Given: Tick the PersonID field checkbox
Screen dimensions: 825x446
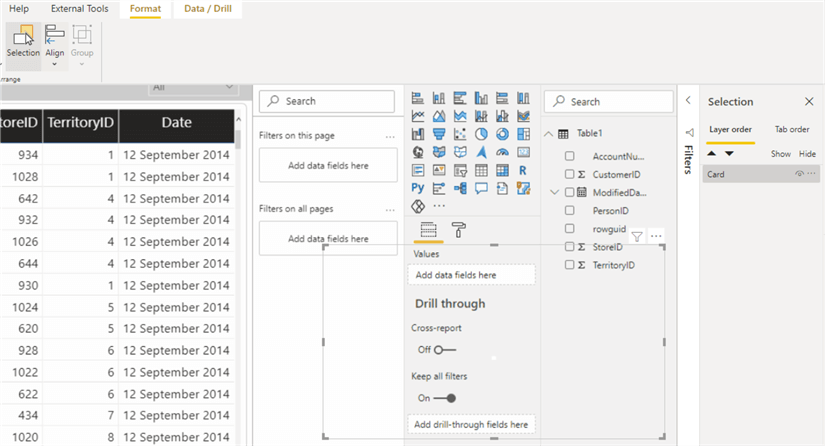Looking at the screenshot, I should (569, 211).
